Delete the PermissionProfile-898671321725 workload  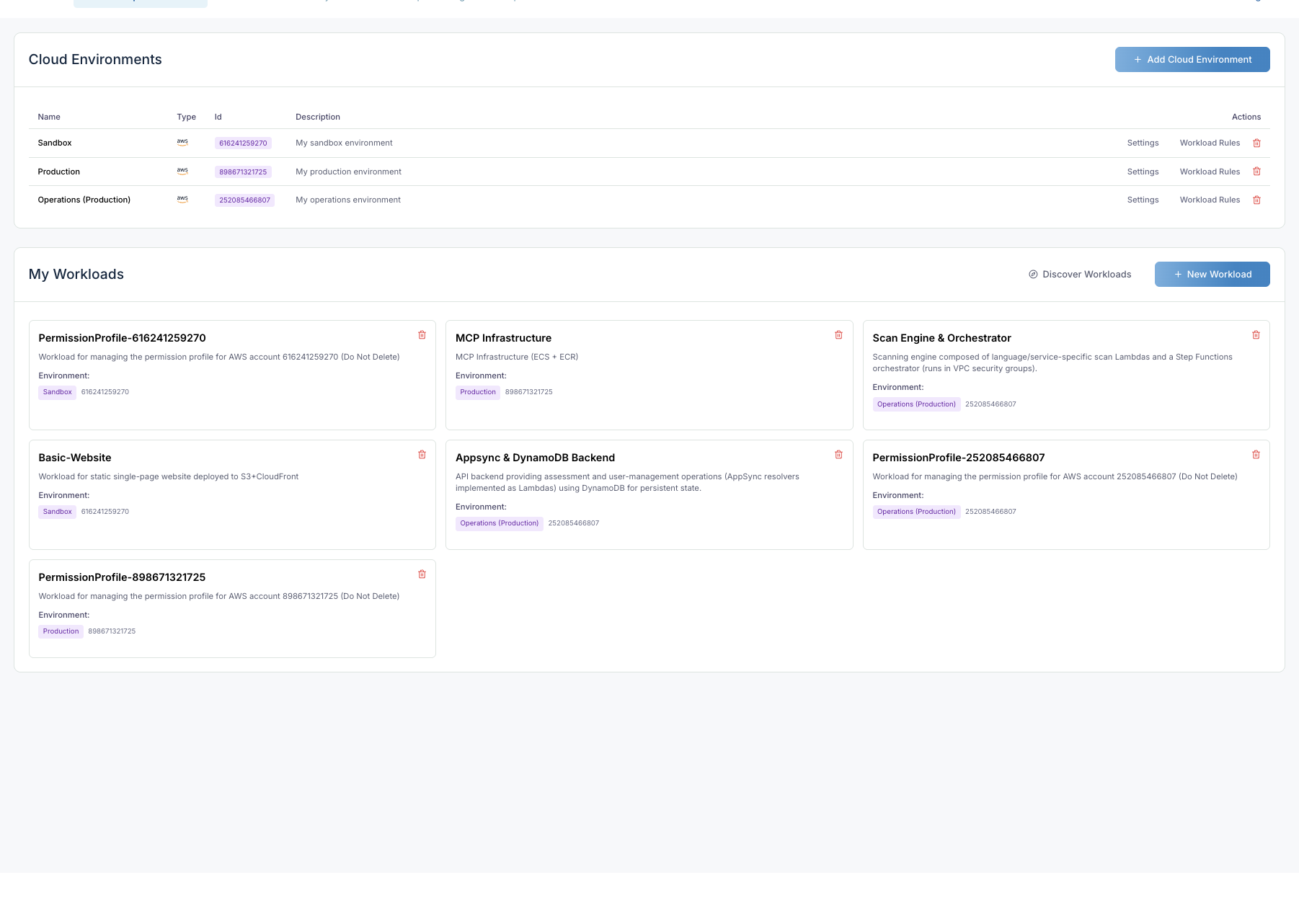click(422, 574)
